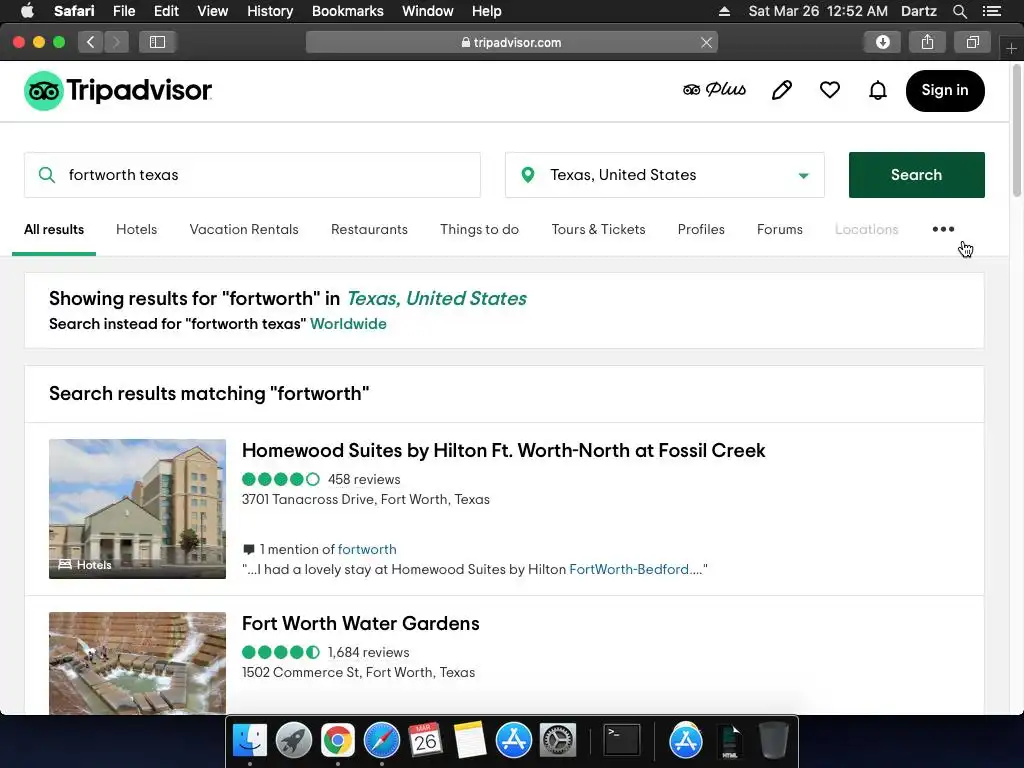Click the fortworth texas search field
Viewport: 1024px width, 768px height.
(x=252, y=175)
